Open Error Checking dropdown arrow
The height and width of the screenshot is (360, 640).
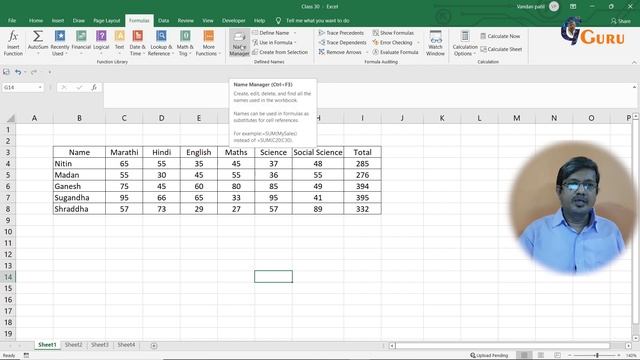coord(418,42)
